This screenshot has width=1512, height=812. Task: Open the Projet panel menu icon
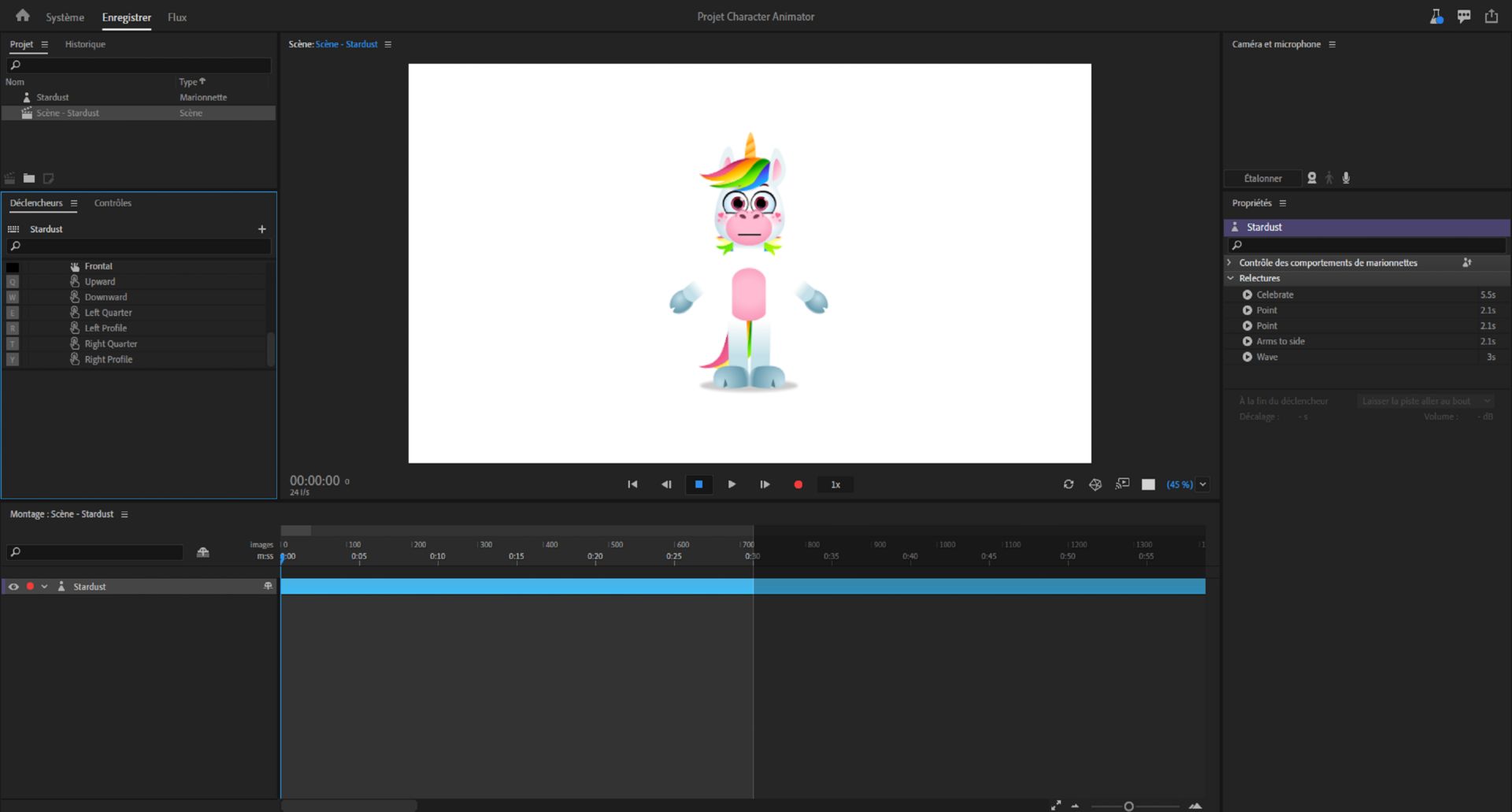tap(45, 44)
